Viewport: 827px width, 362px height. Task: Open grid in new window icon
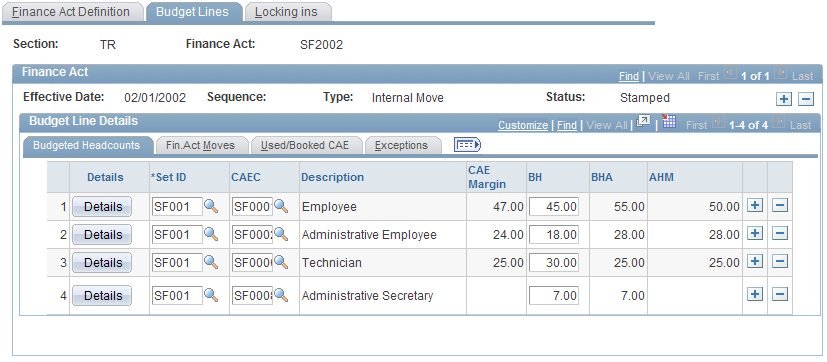(x=643, y=122)
